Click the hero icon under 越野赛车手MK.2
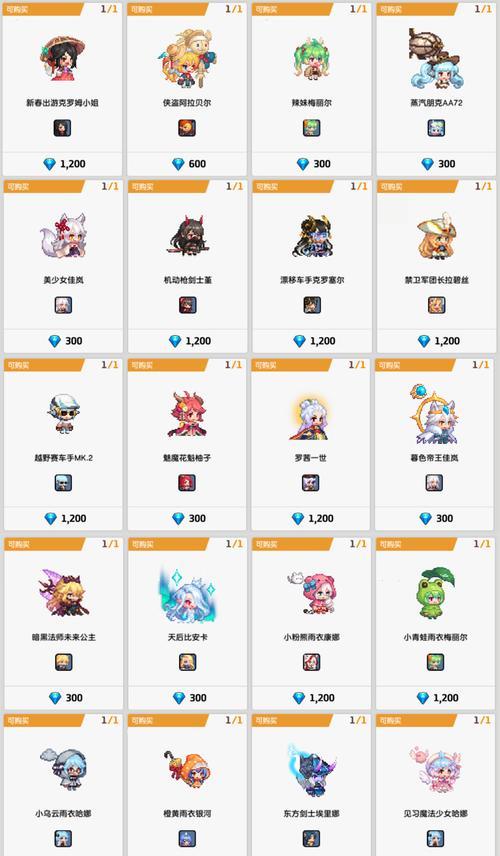500x856 pixels. (x=63, y=483)
